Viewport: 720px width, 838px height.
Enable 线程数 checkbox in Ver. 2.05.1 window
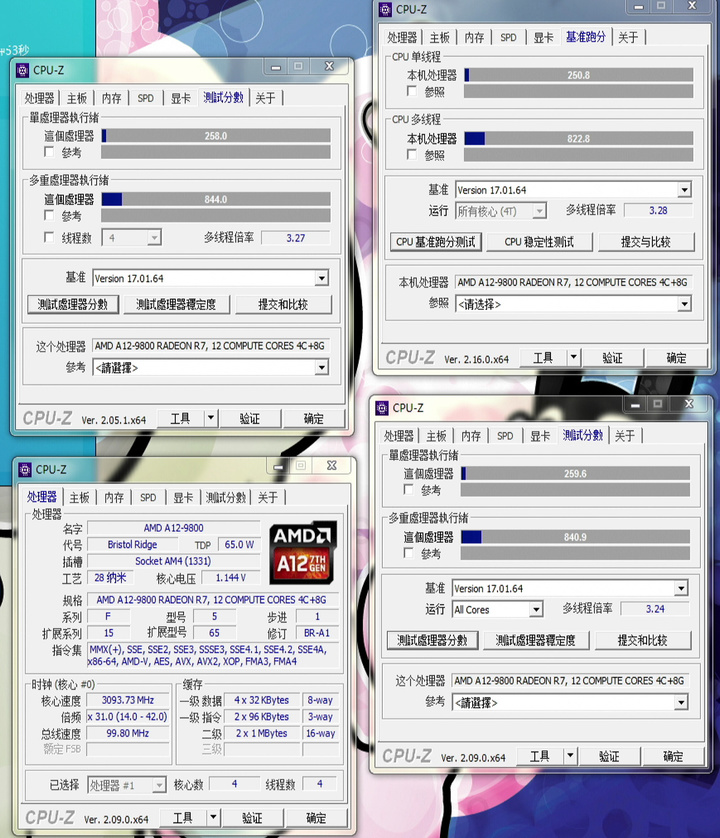click(x=49, y=237)
